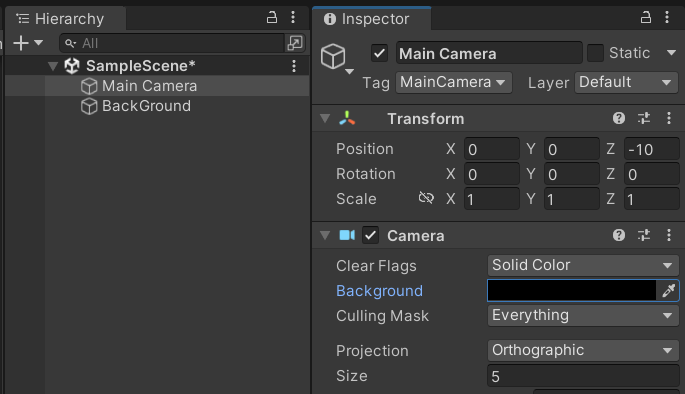Collapse the Transform component foldout
The image size is (685, 394).
pyautogui.click(x=325, y=118)
